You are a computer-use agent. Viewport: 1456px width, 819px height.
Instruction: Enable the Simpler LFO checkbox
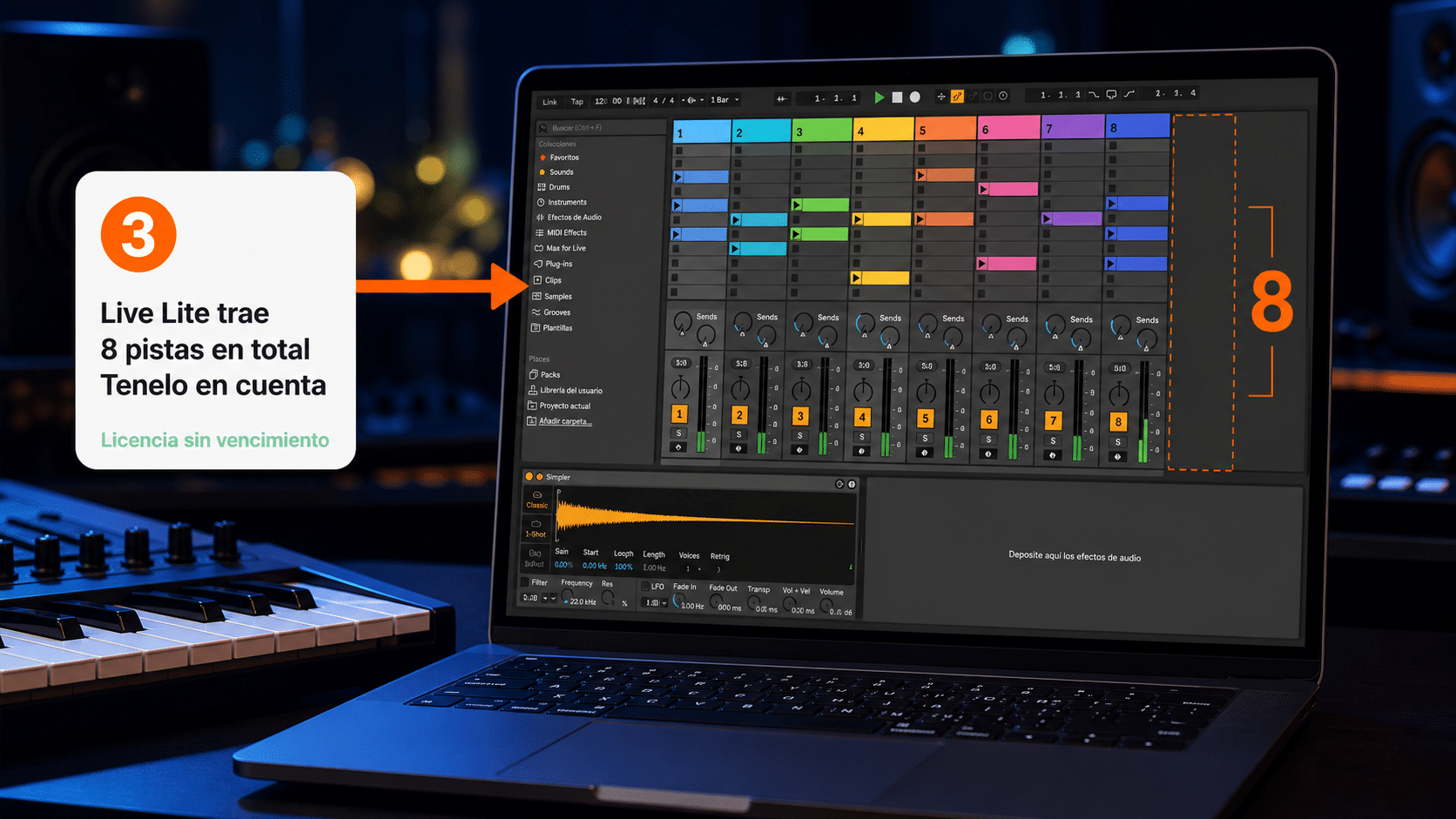[645, 587]
